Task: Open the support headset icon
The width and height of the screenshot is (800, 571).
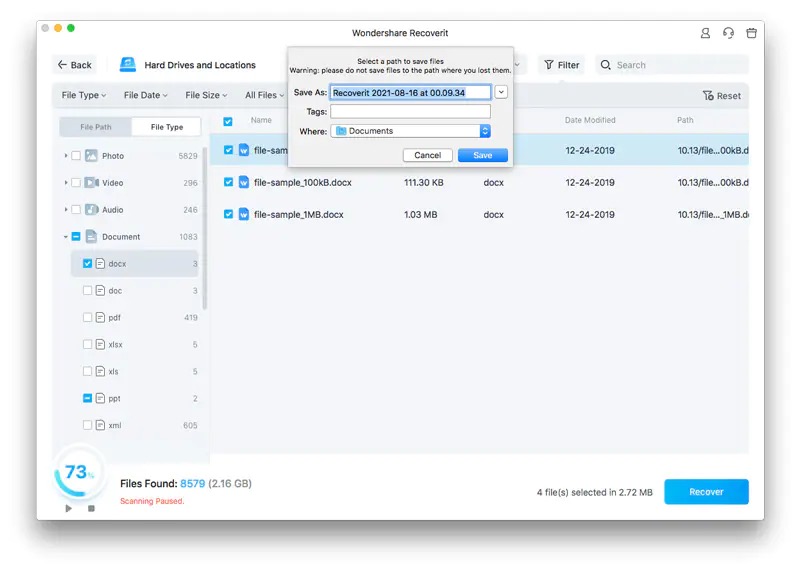Action: click(728, 33)
